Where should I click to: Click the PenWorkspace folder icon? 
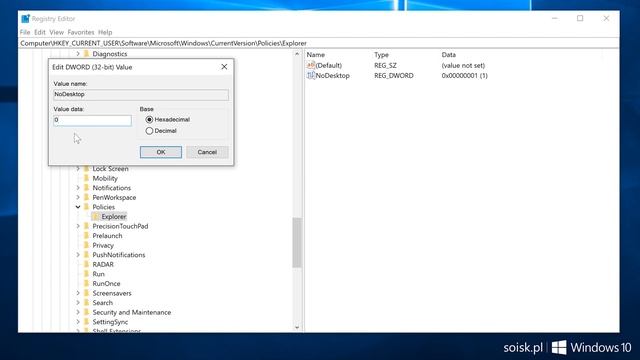pyautogui.click(x=87, y=198)
